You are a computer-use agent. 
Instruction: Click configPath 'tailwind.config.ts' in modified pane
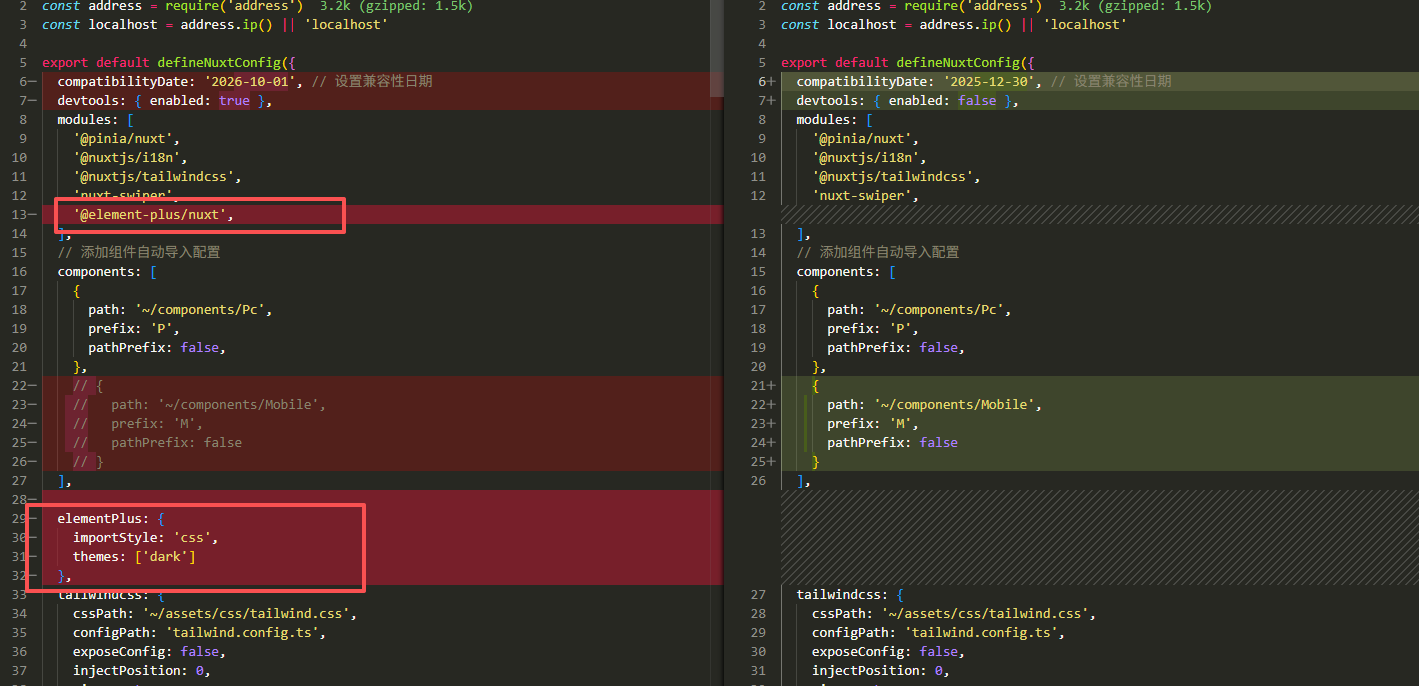click(x=981, y=632)
